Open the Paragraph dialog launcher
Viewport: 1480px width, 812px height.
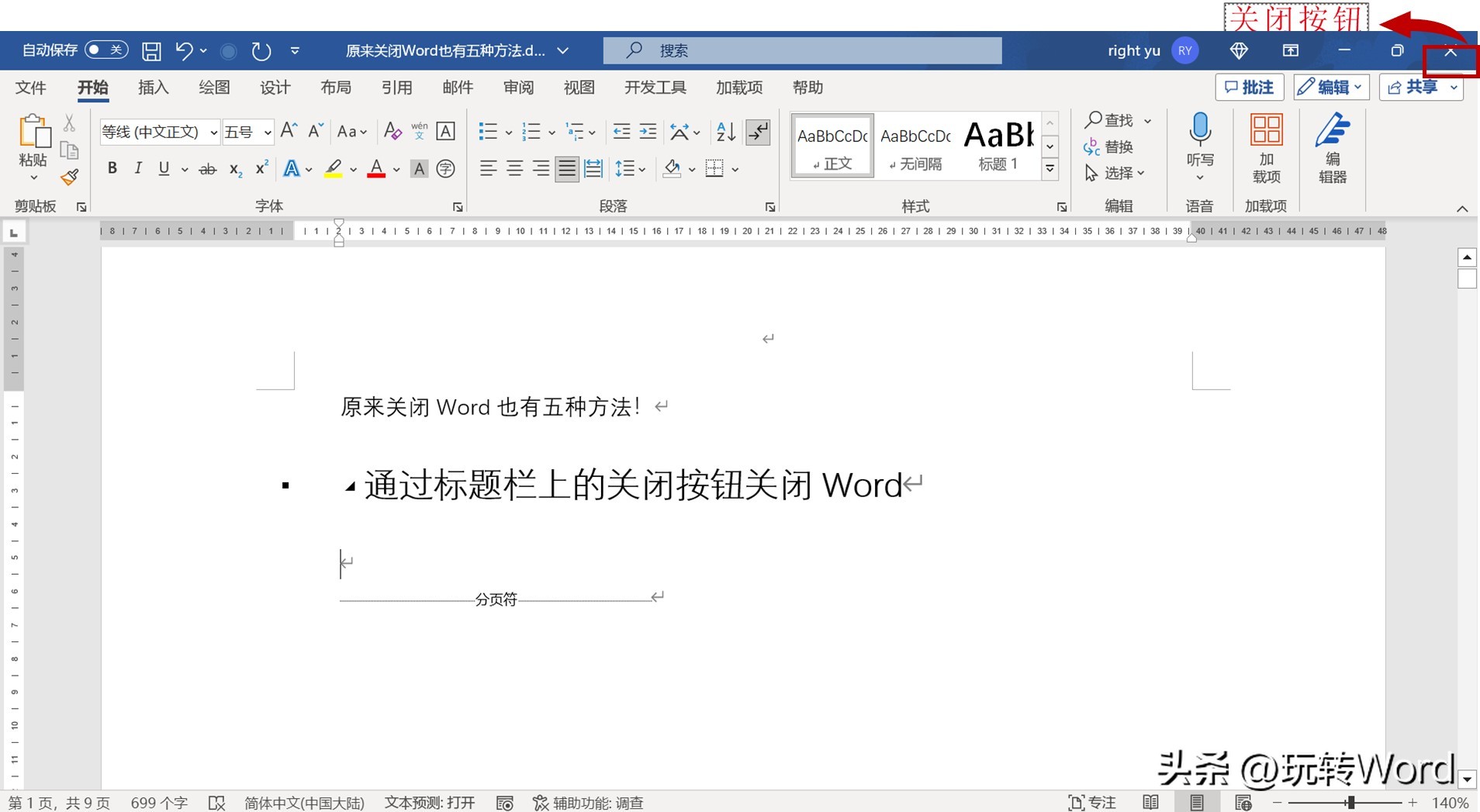(769, 207)
